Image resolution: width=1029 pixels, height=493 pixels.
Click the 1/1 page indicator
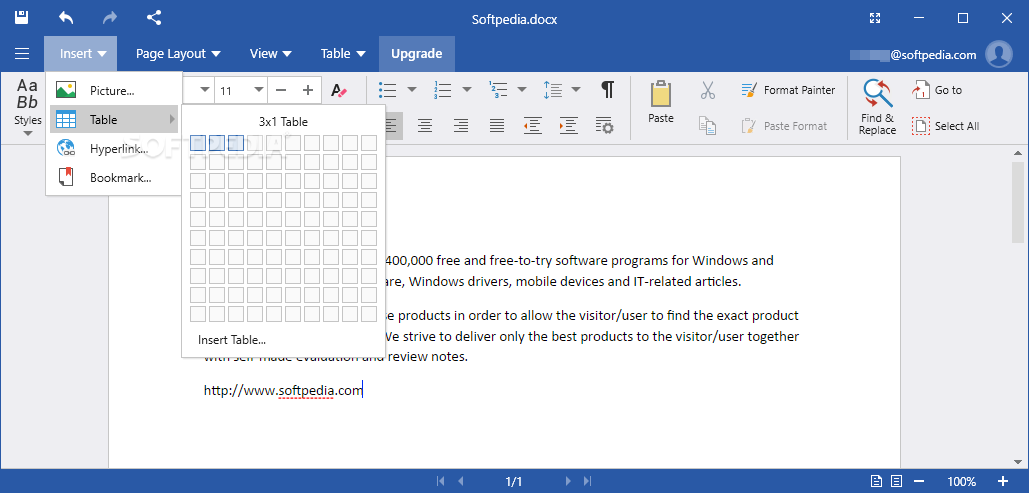coord(514,482)
